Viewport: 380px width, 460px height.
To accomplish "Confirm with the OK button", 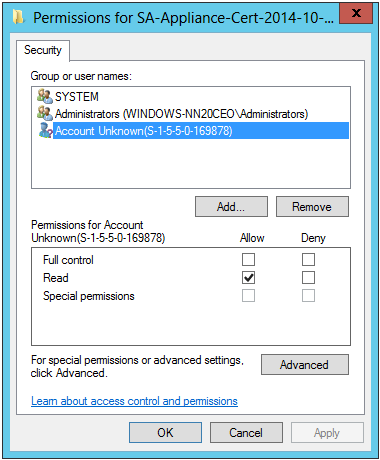I will tap(165, 433).
